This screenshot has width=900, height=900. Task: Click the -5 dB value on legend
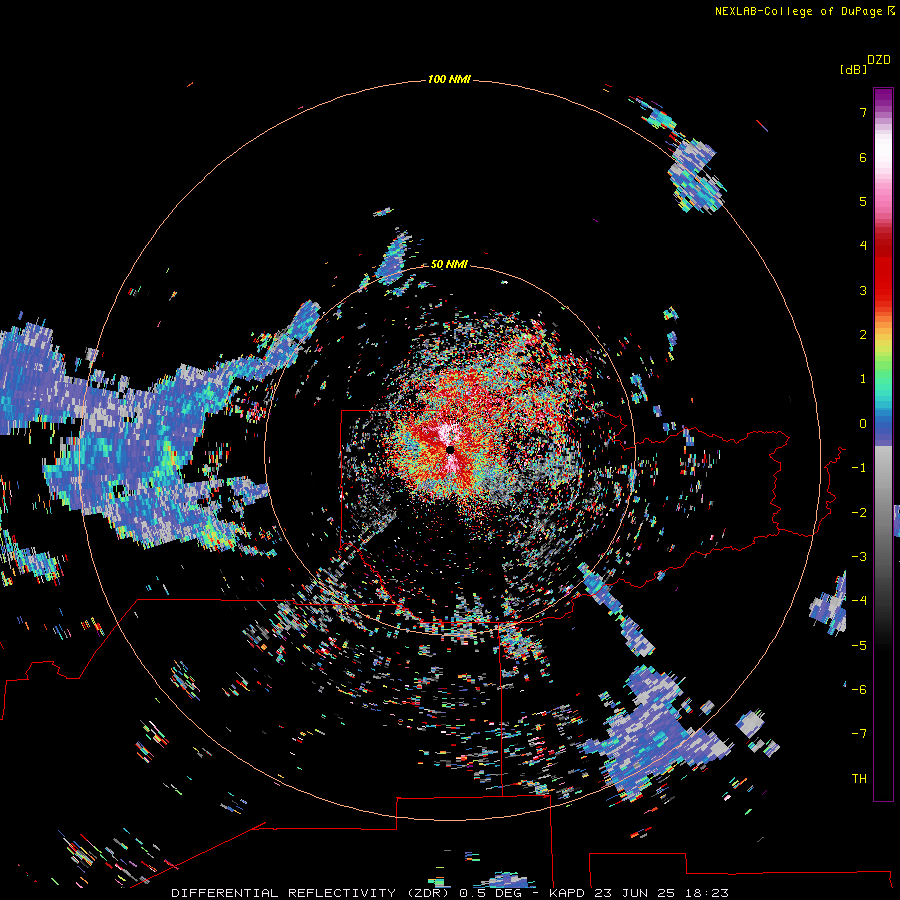859,646
